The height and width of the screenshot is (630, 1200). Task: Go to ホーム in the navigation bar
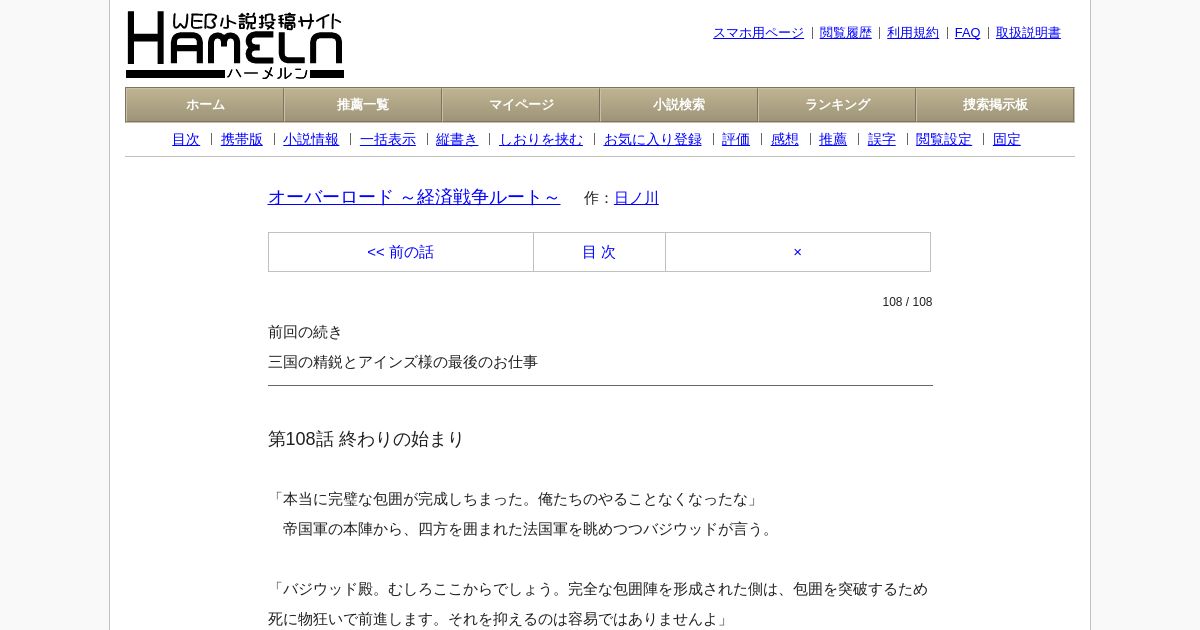205,105
